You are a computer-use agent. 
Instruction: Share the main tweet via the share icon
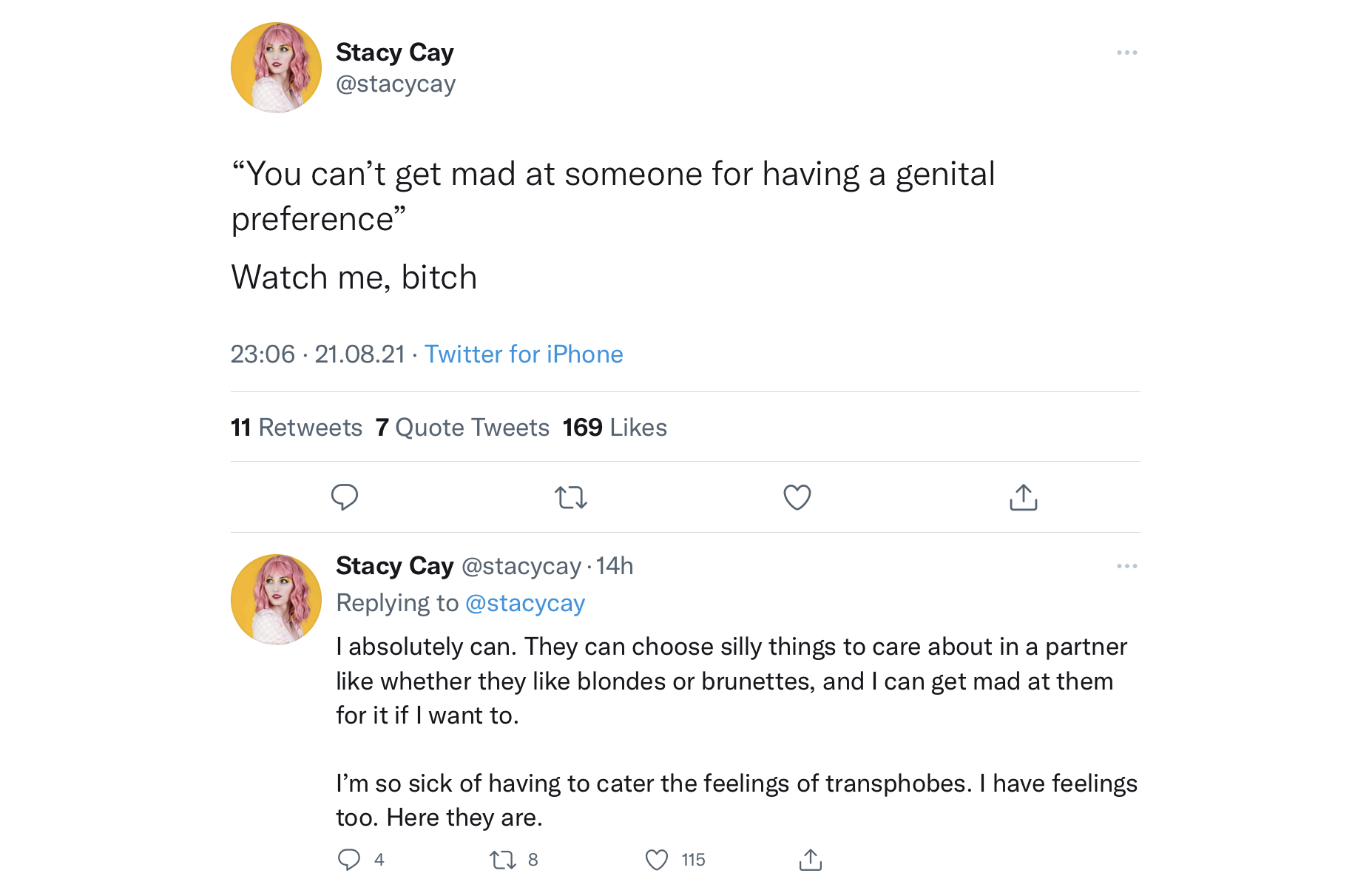pyautogui.click(x=1024, y=497)
